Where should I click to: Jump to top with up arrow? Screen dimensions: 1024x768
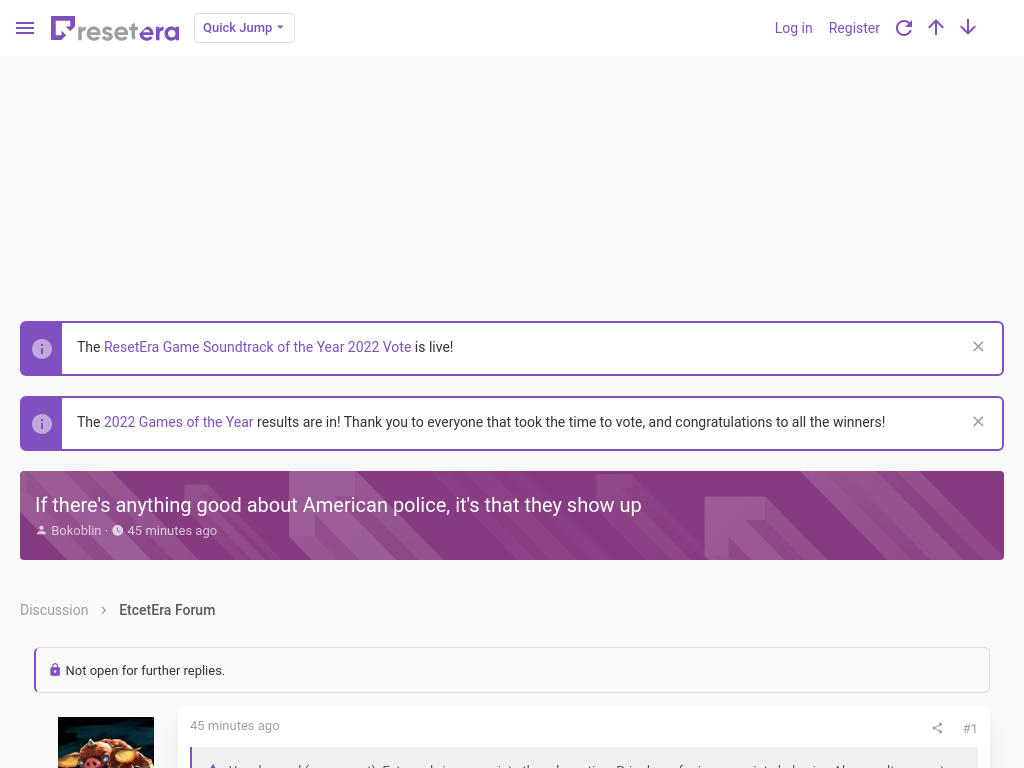pyautogui.click(x=936, y=27)
